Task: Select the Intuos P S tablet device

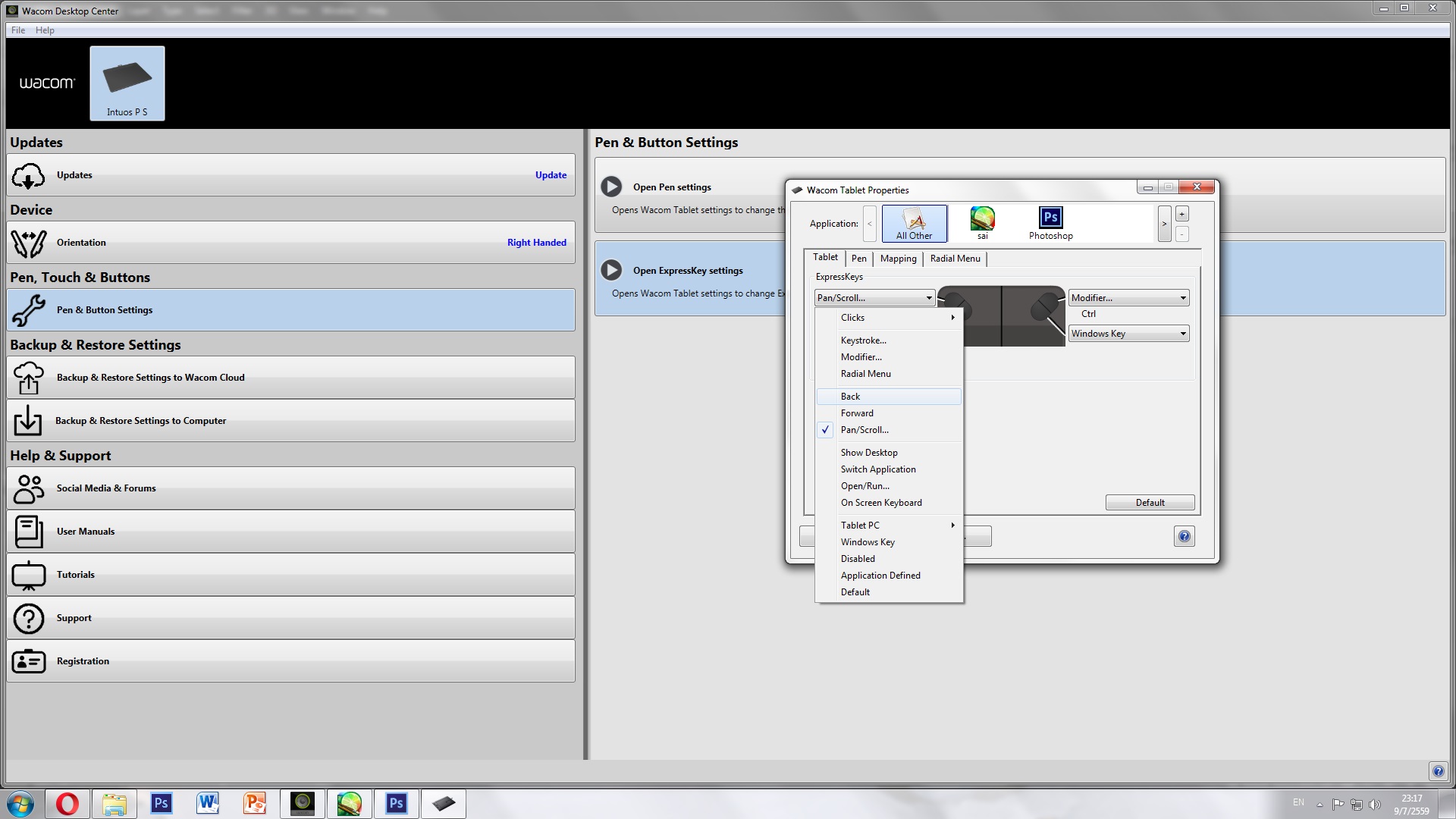Action: (x=127, y=83)
